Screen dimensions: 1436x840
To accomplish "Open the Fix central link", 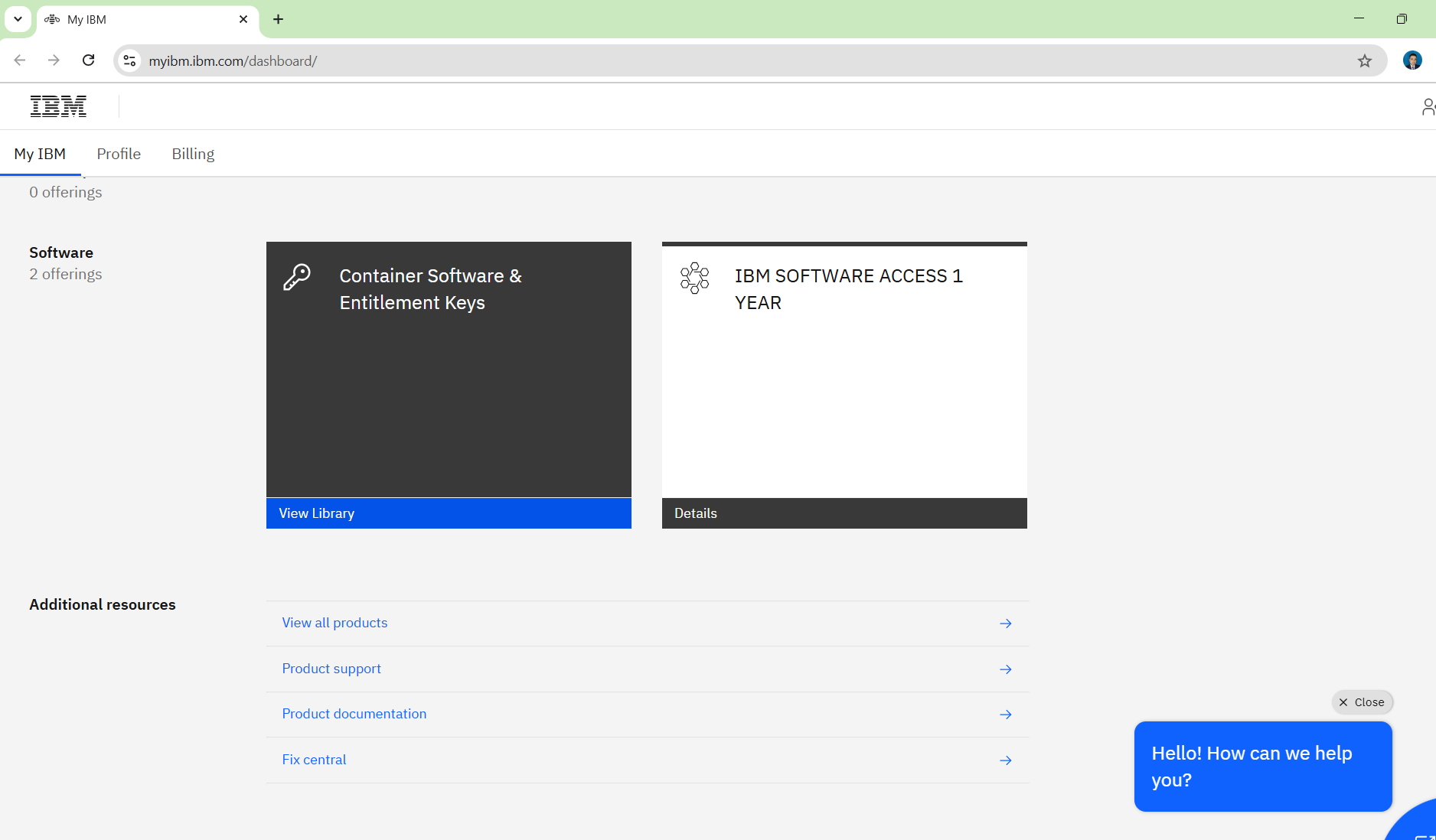I will 314,760.
